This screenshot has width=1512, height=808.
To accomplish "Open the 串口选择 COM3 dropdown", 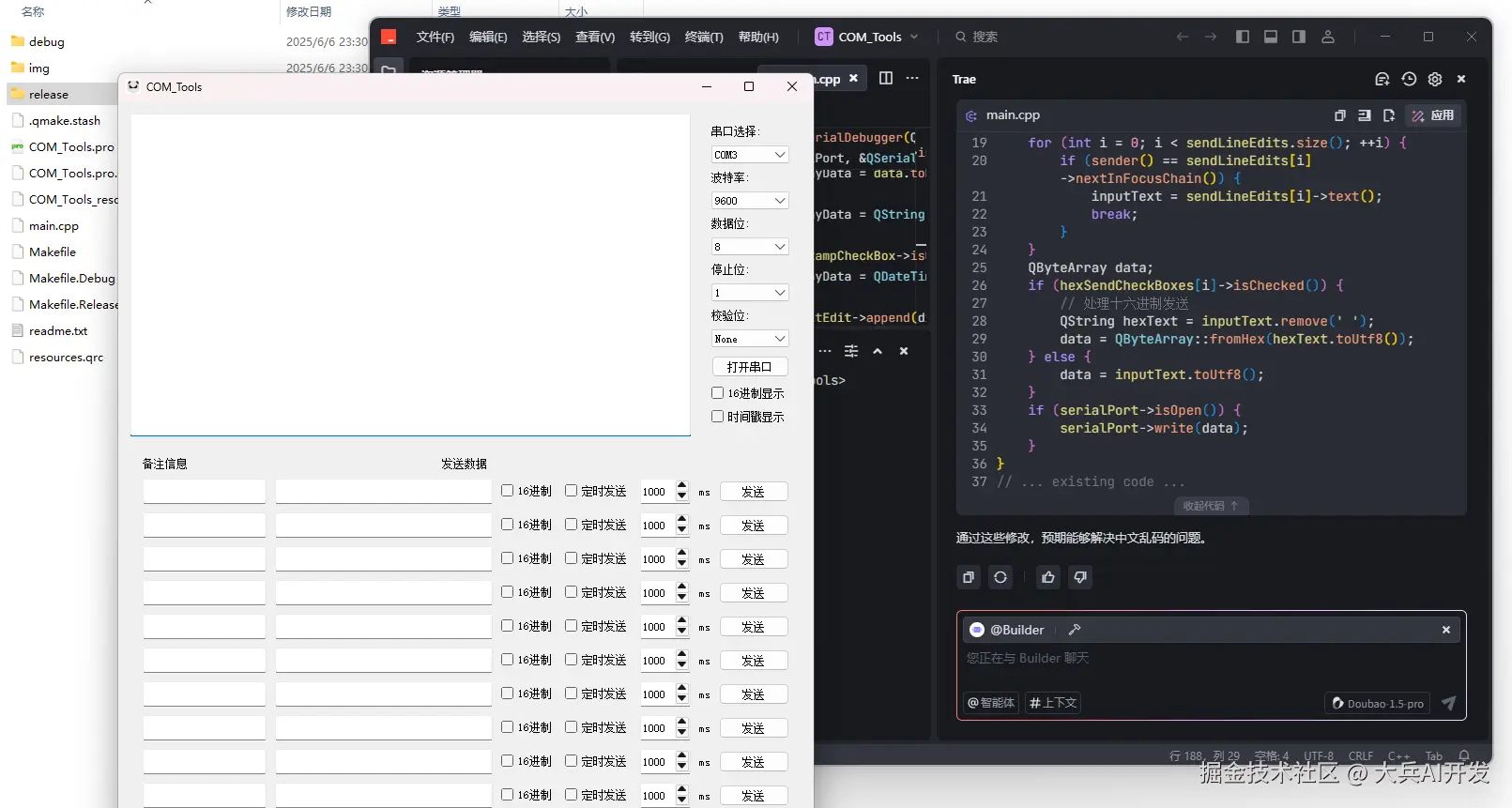I will click(750, 155).
